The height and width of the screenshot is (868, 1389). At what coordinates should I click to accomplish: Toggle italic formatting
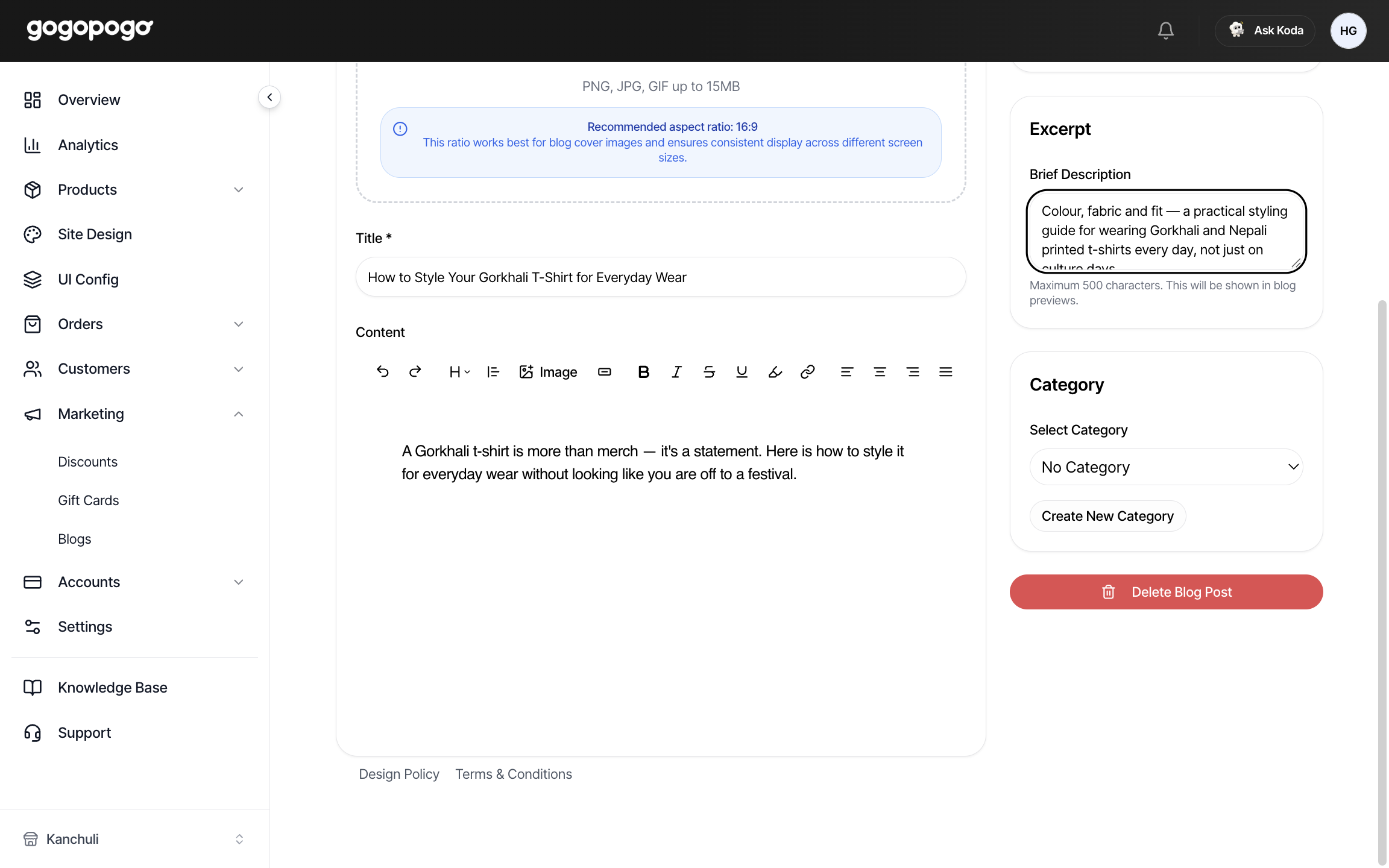[x=676, y=372]
